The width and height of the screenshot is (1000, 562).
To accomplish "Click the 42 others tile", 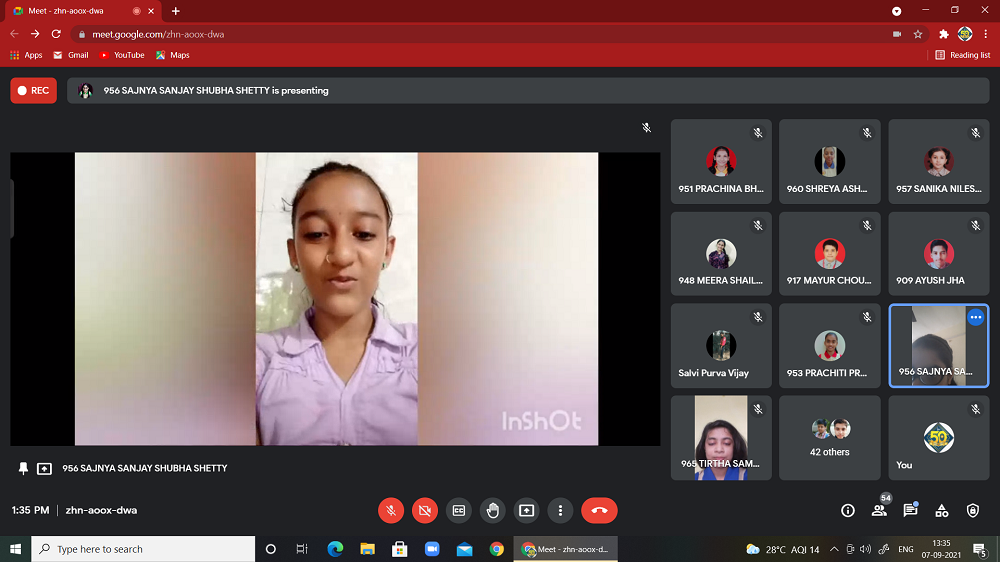I will coord(830,437).
